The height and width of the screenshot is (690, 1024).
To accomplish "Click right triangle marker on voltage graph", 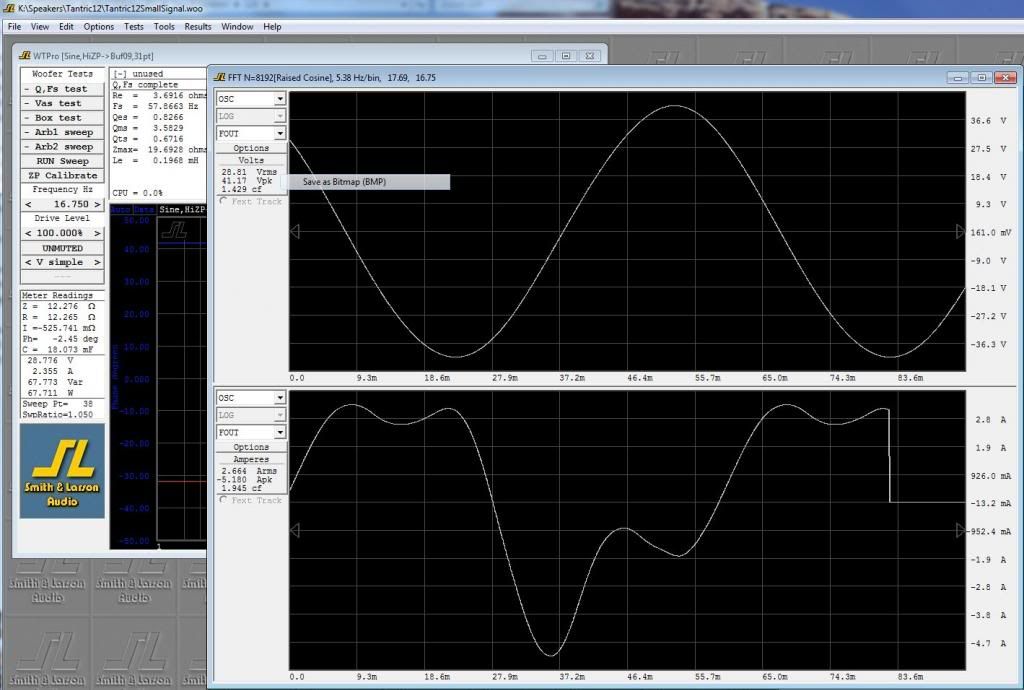I will [960, 232].
